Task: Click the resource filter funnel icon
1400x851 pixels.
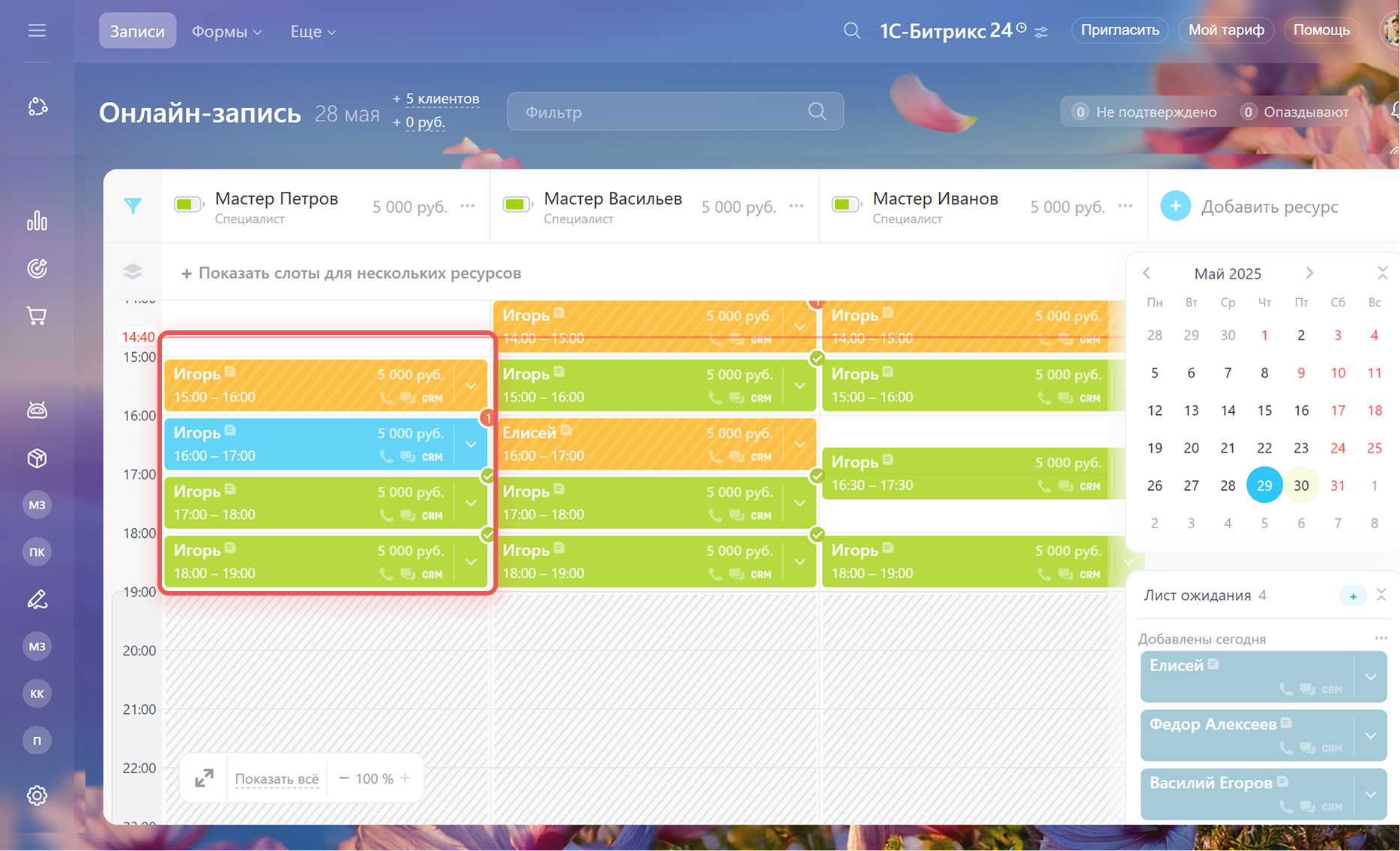Action: click(133, 206)
